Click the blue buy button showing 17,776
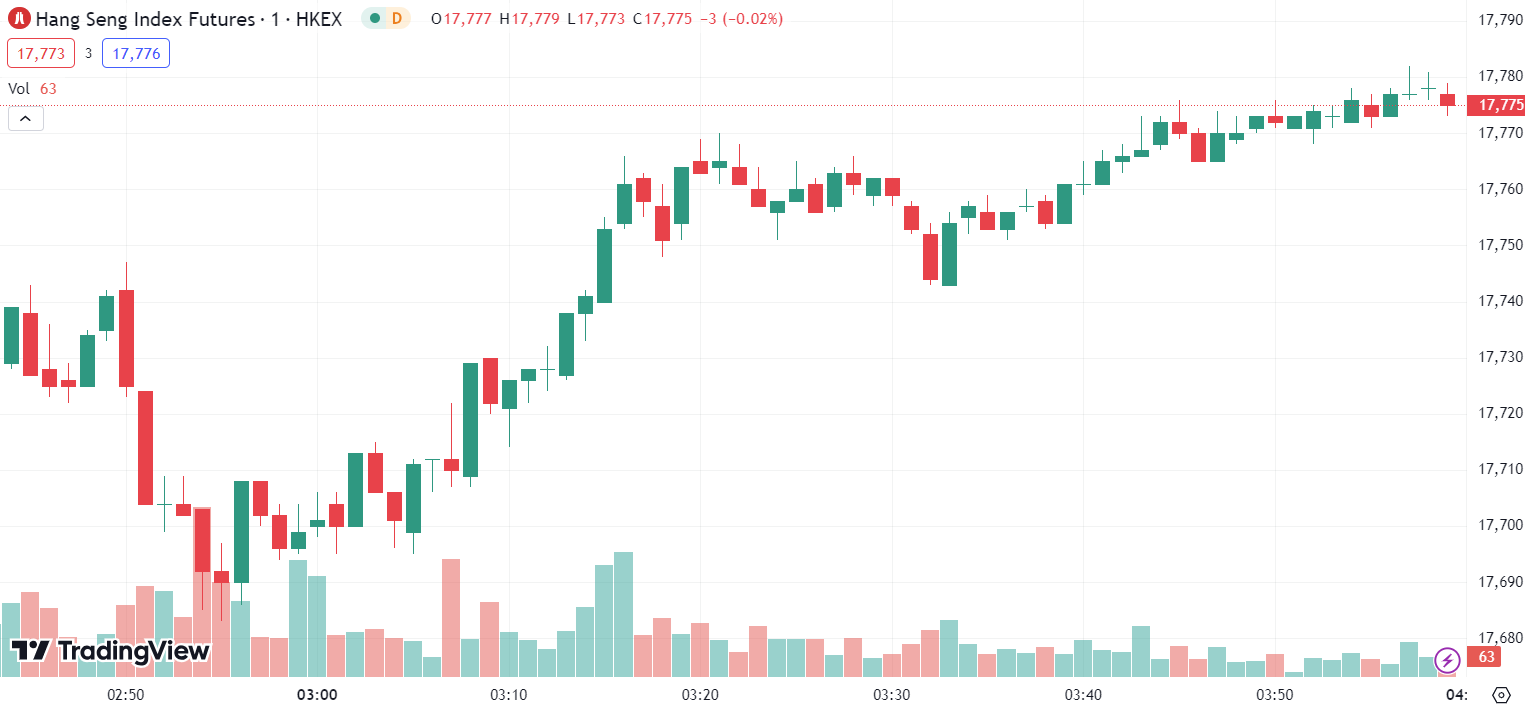This screenshot has width=1525, height=707. click(x=135, y=52)
